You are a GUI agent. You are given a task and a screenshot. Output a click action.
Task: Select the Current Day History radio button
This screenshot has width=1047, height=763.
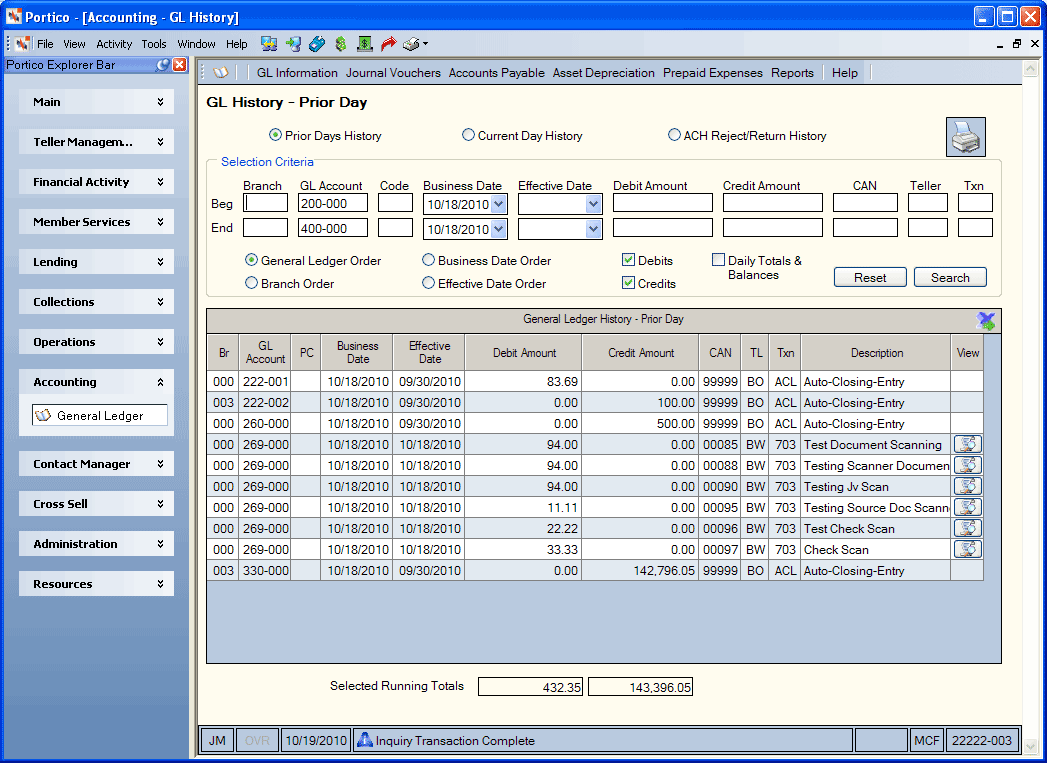pos(469,136)
